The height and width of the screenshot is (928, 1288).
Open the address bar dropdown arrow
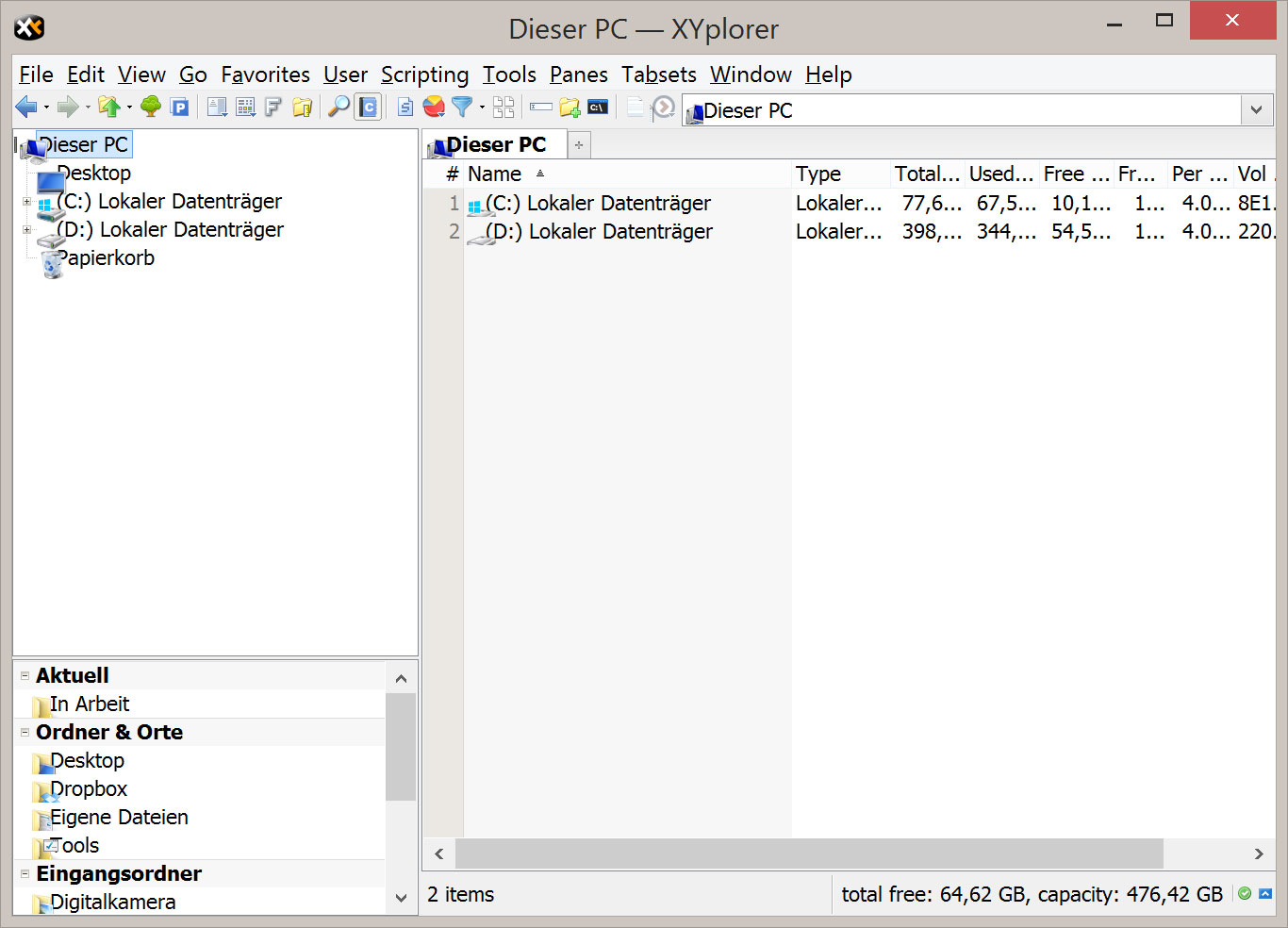pos(1256,110)
